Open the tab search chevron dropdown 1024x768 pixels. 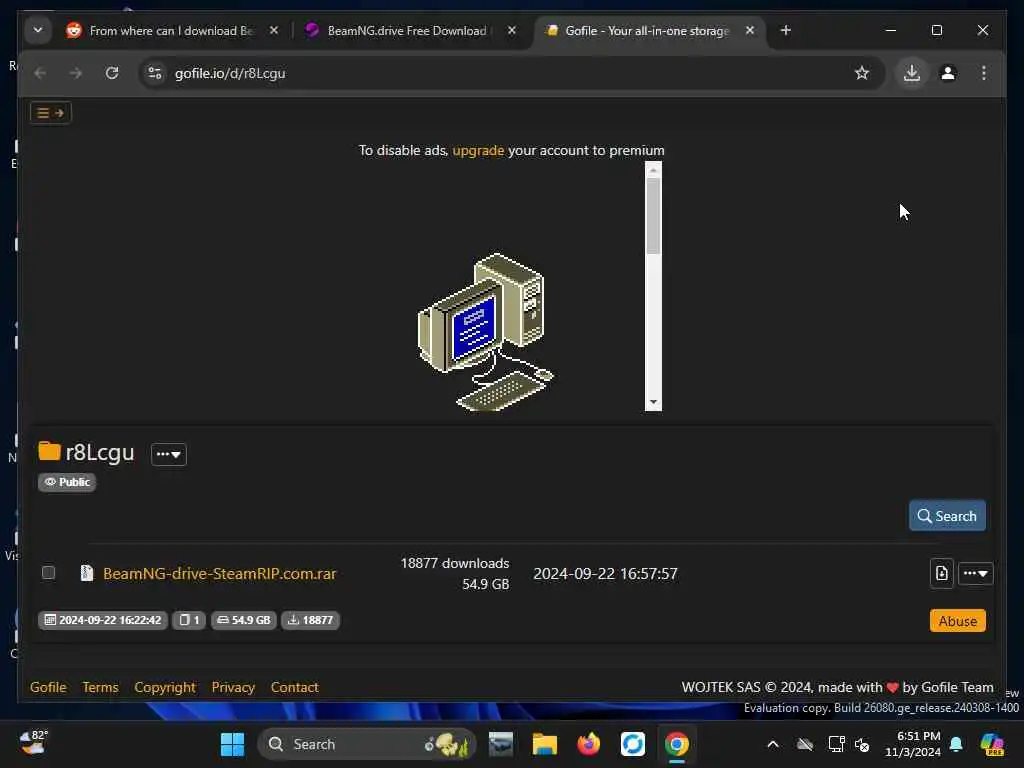point(38,30)
